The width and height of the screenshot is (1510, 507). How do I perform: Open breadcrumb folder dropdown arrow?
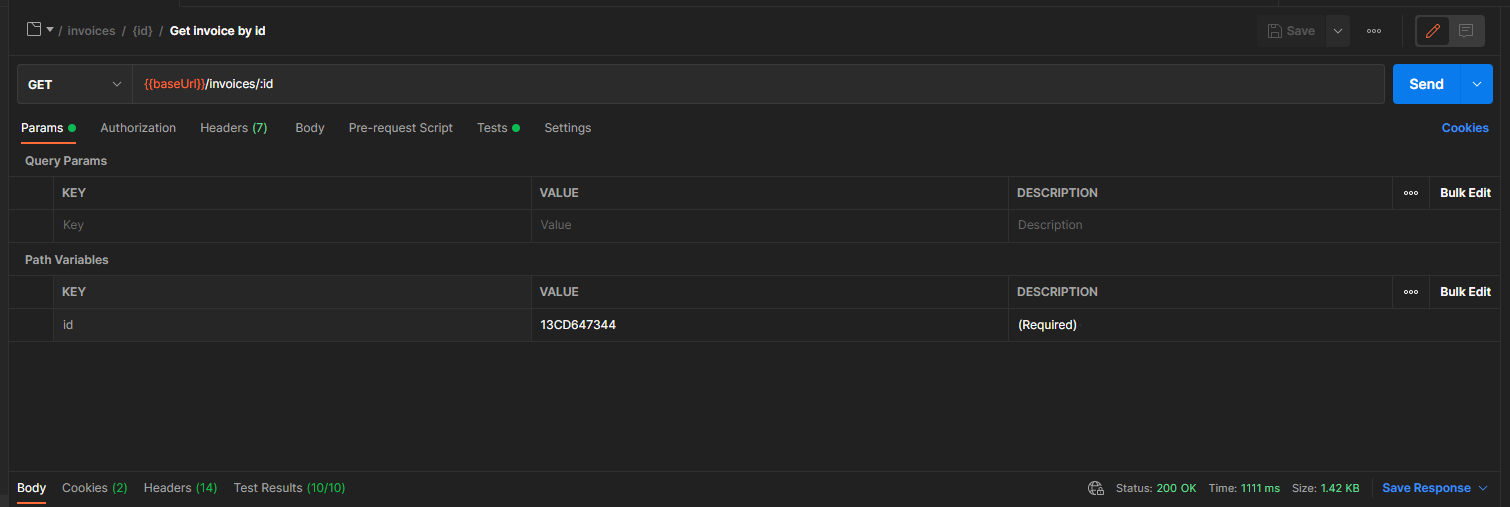tap(50, 30)
